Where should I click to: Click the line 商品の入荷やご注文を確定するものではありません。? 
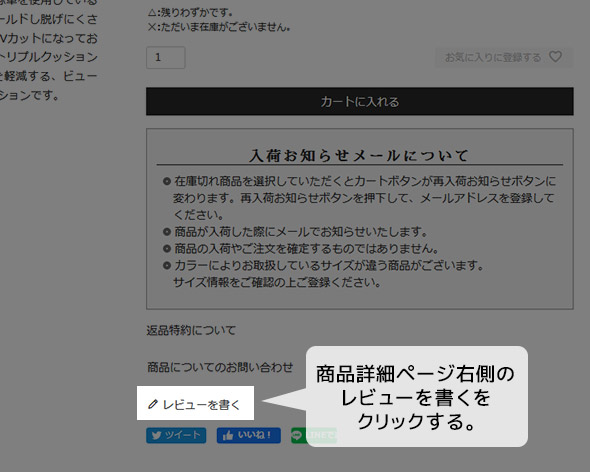(306, 248)
